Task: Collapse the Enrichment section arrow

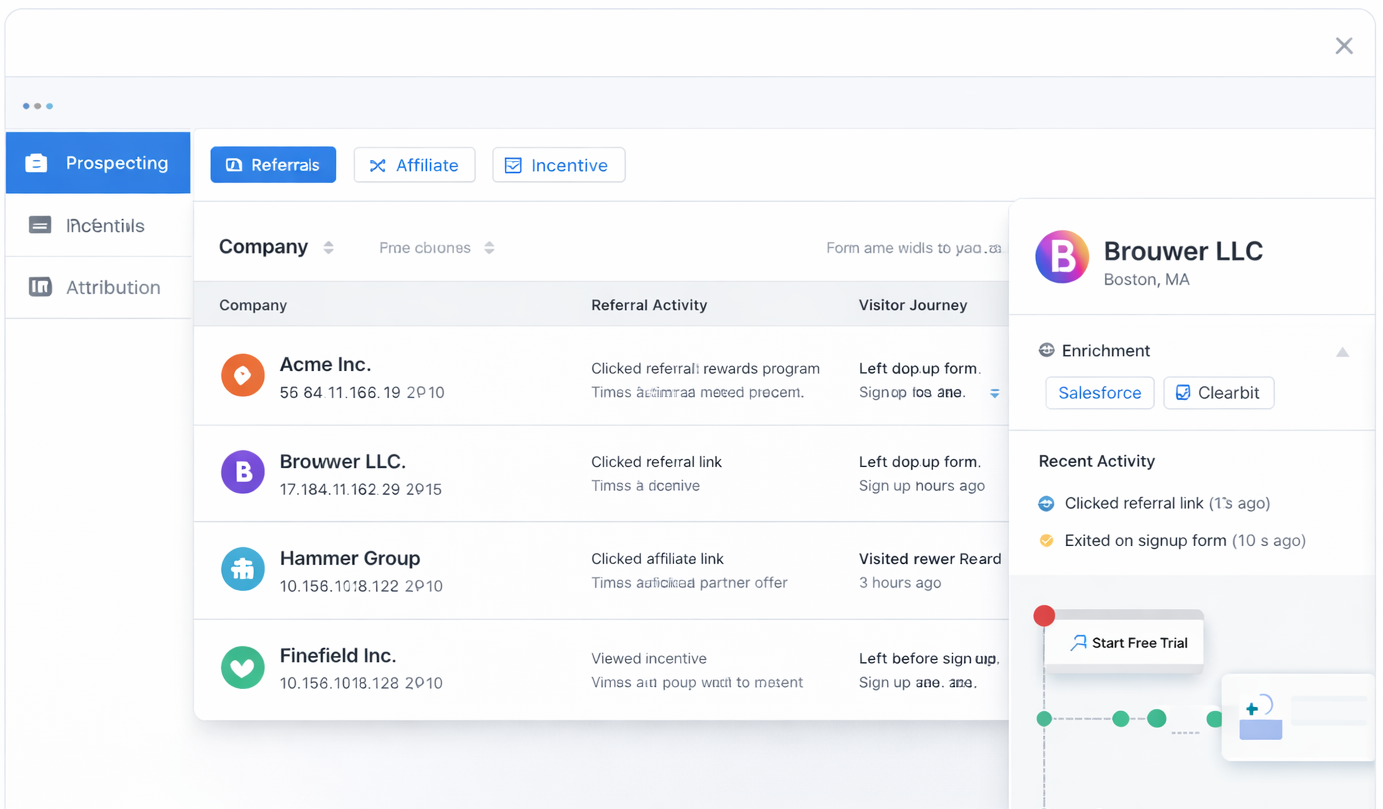Action: tap(1342, 352)
